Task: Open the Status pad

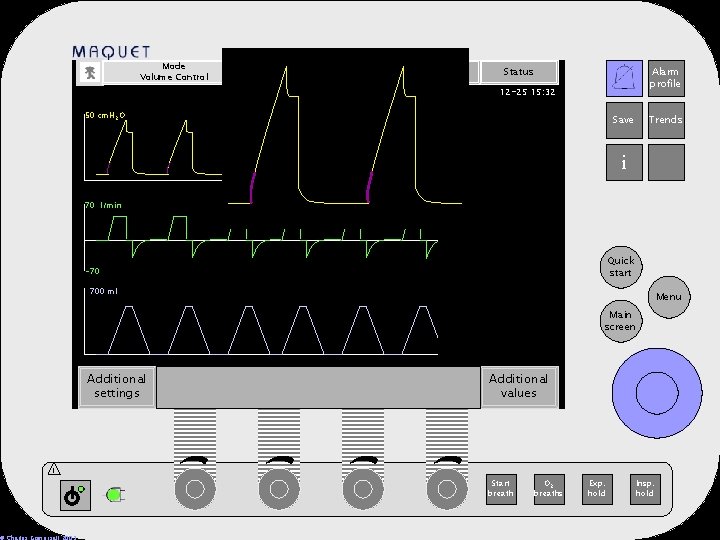Action: 518,72
